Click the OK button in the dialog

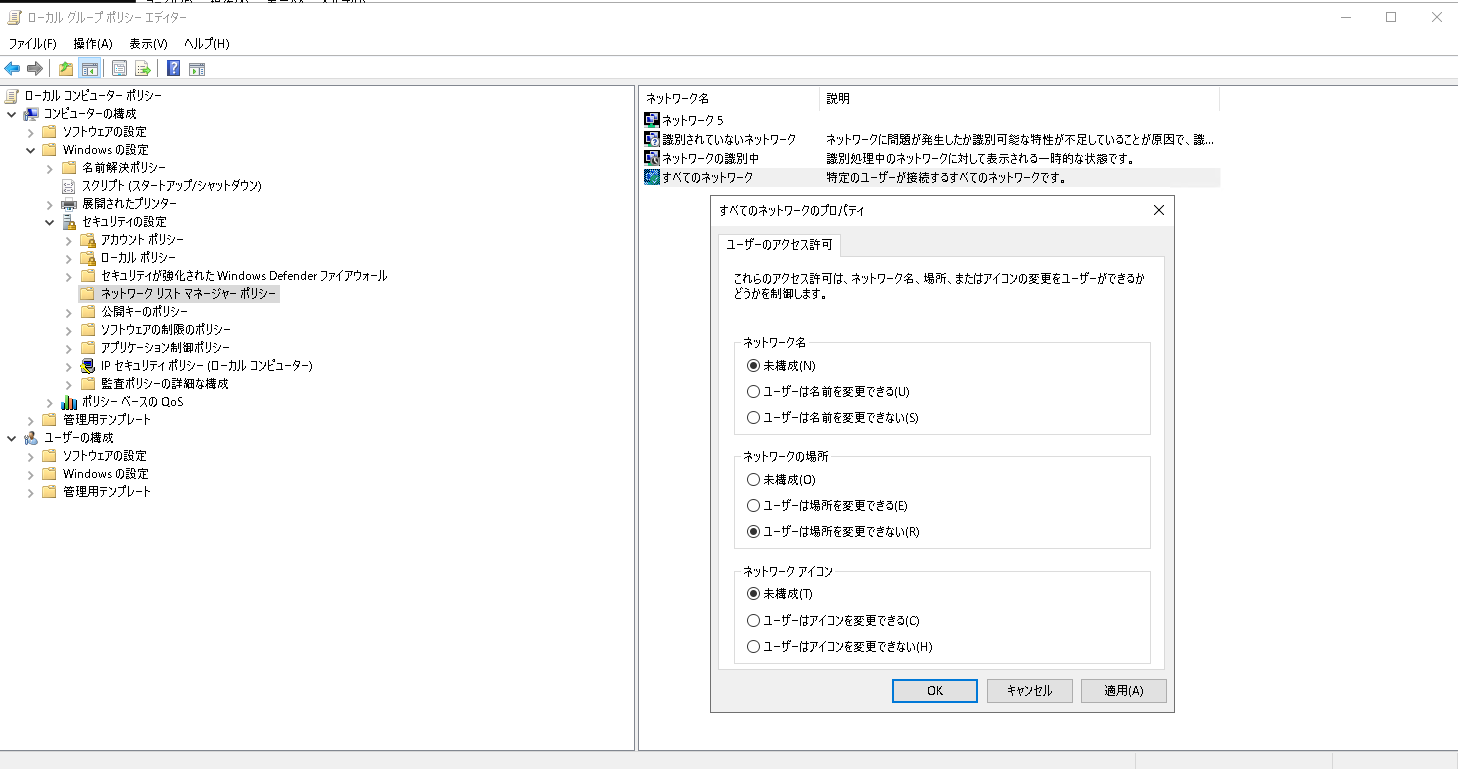[934, 690]
